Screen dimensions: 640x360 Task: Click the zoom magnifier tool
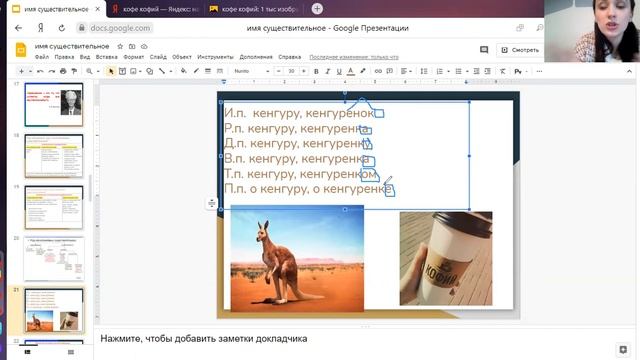89,71
